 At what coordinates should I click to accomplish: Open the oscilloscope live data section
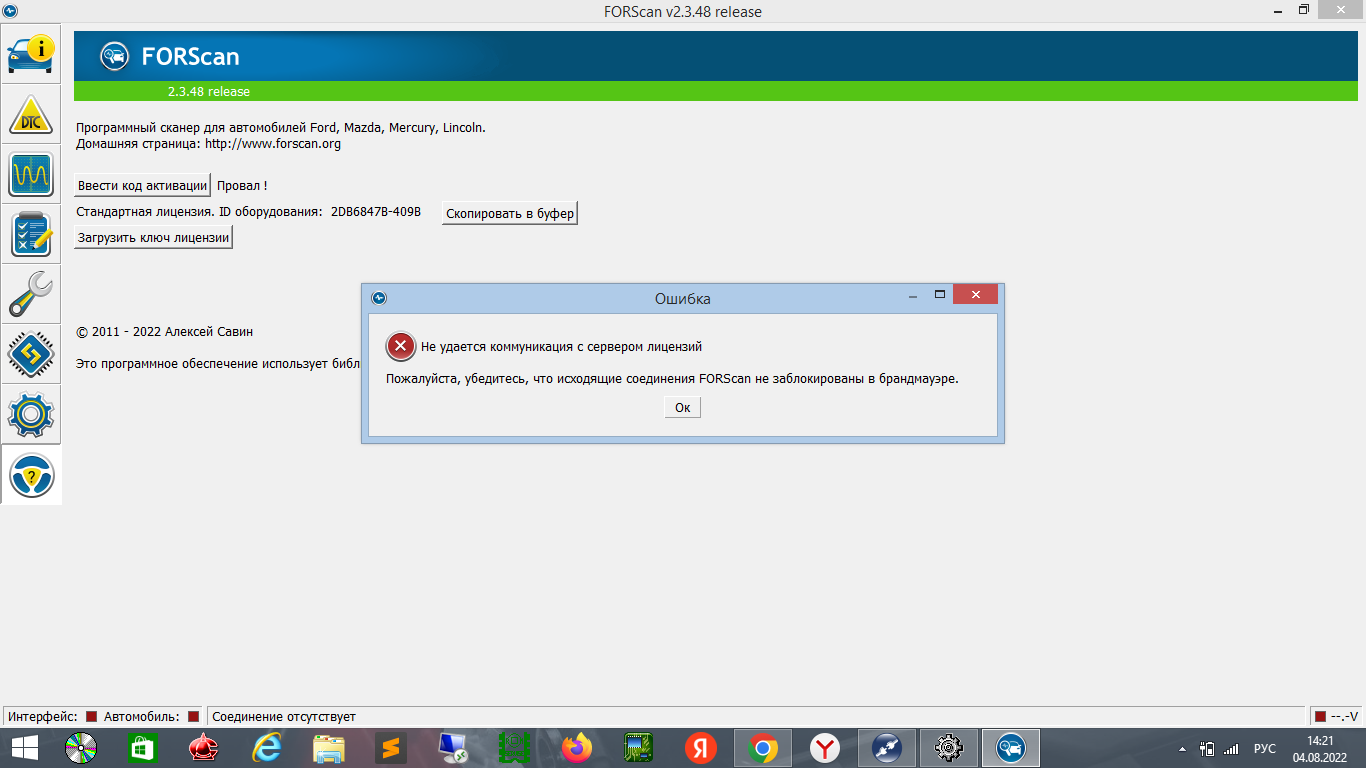pyautogui.click(x=31, y=175)
